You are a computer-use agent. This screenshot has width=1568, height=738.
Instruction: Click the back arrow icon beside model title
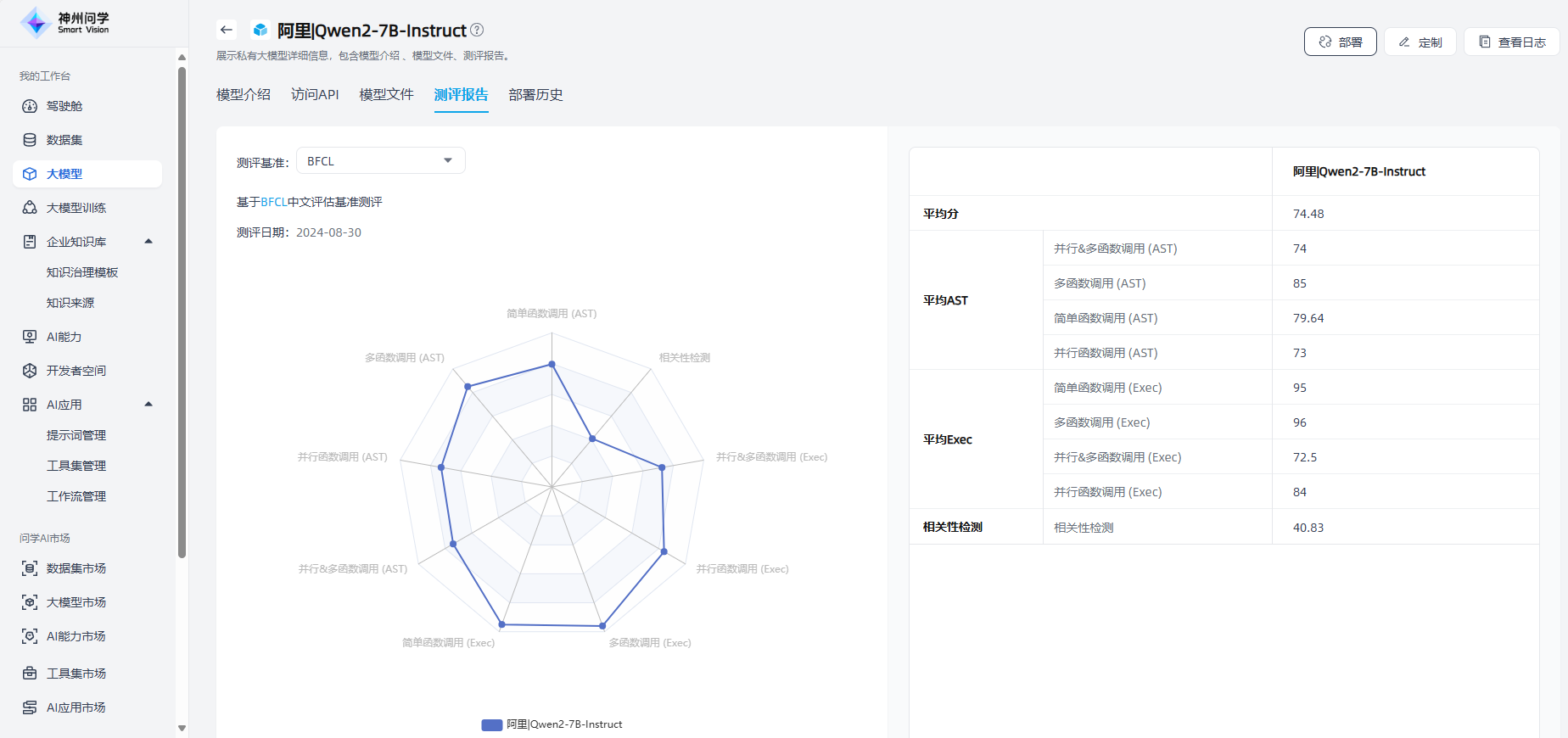click(x=226, y=30)
